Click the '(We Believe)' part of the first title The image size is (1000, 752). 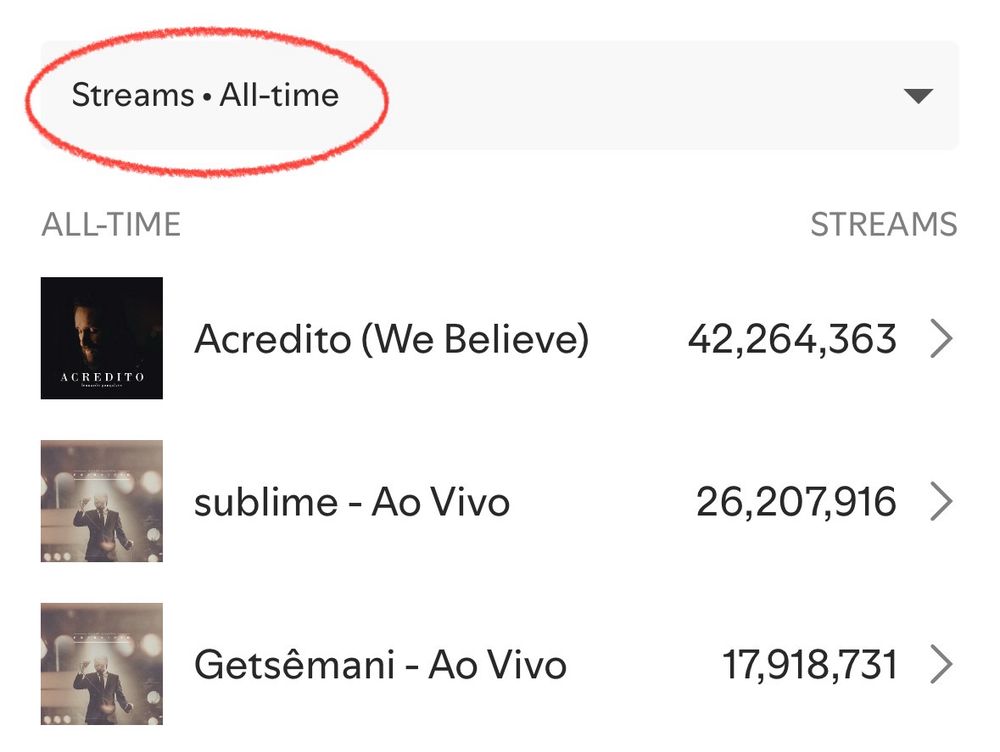point(475,340)
